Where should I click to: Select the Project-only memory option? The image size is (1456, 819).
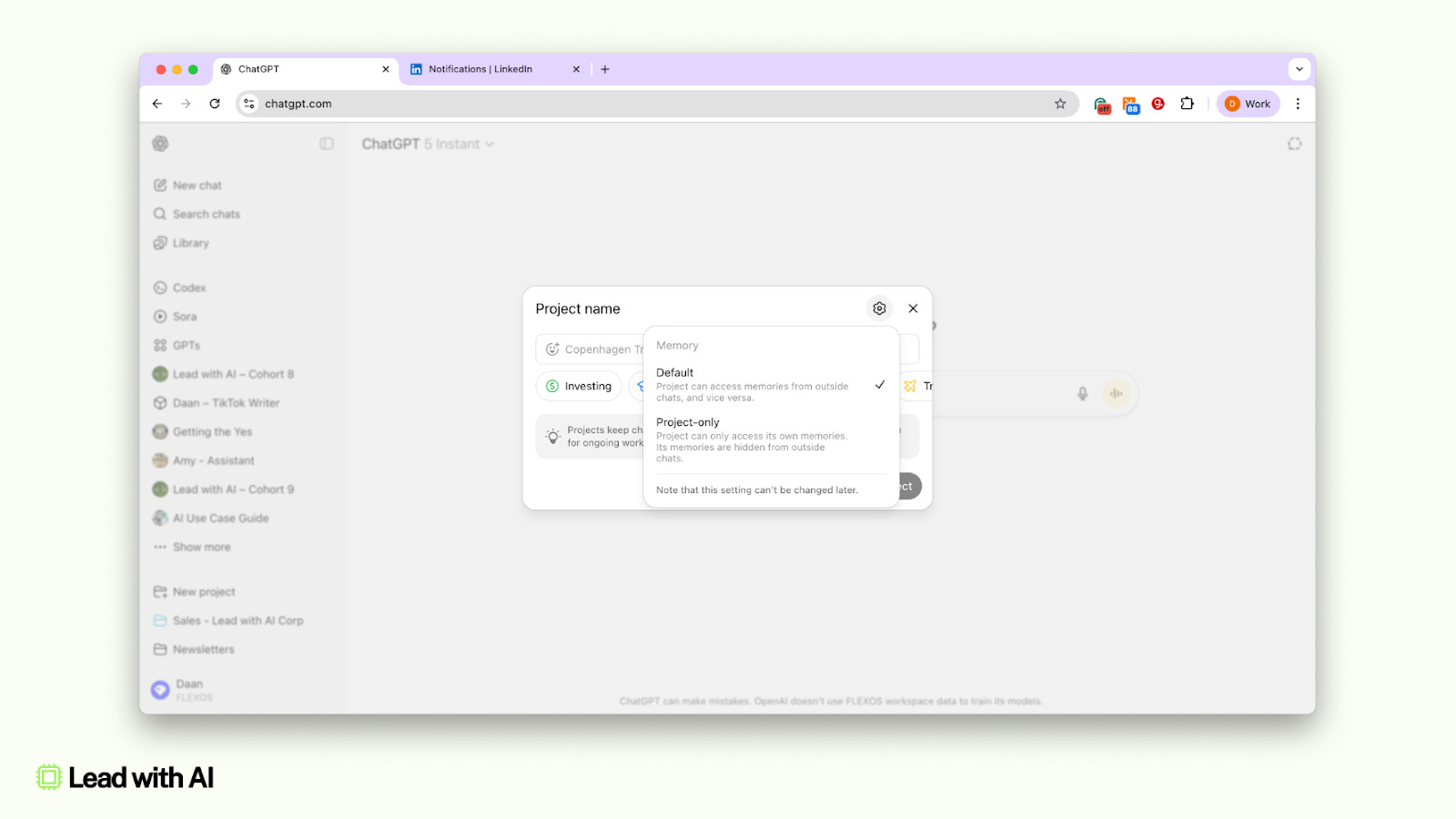[771, 440]
